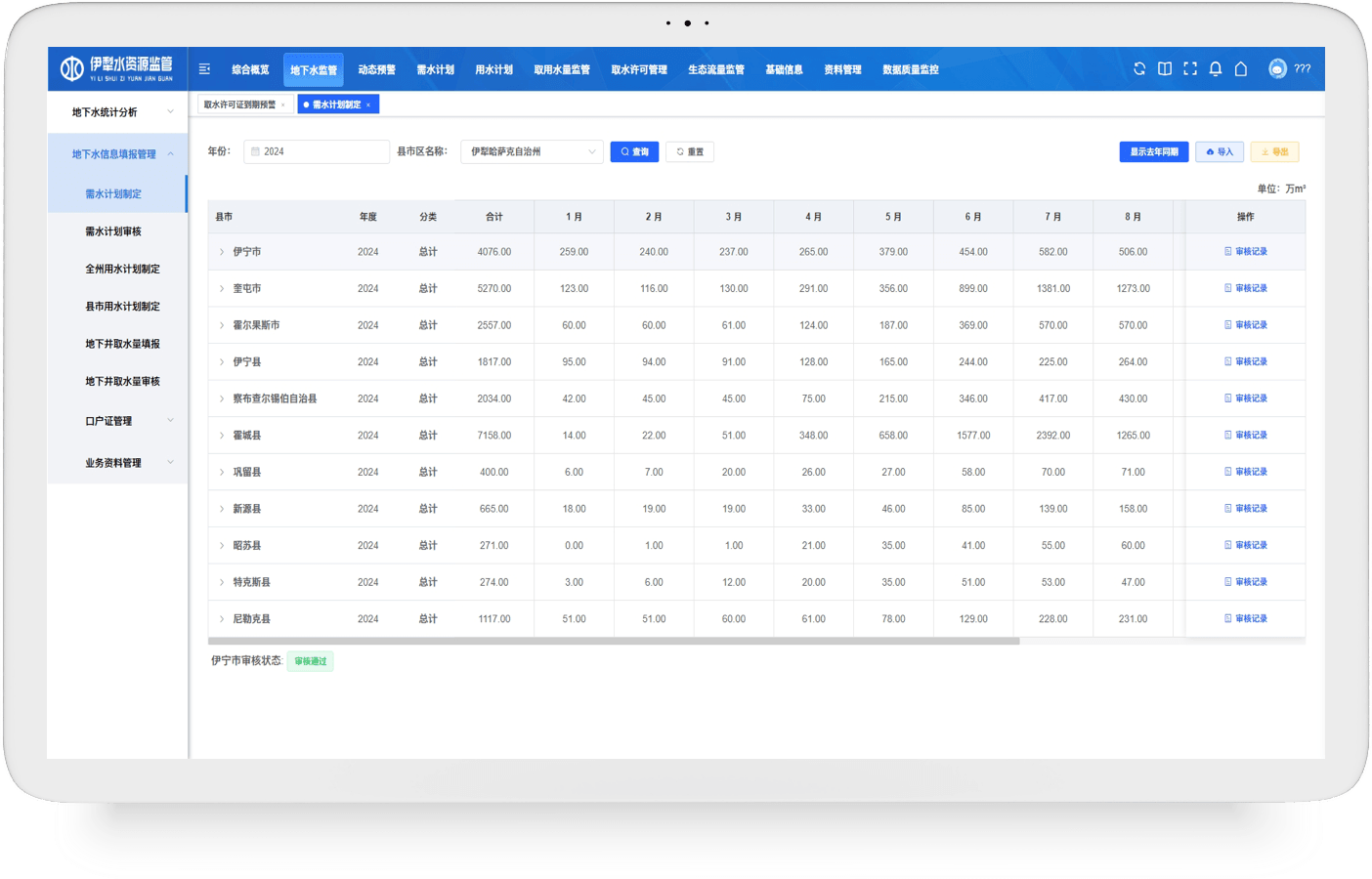The height and width of the screenshot is (879, 1372).
Task: Go to home via house icon
Action: point(1241,68)
